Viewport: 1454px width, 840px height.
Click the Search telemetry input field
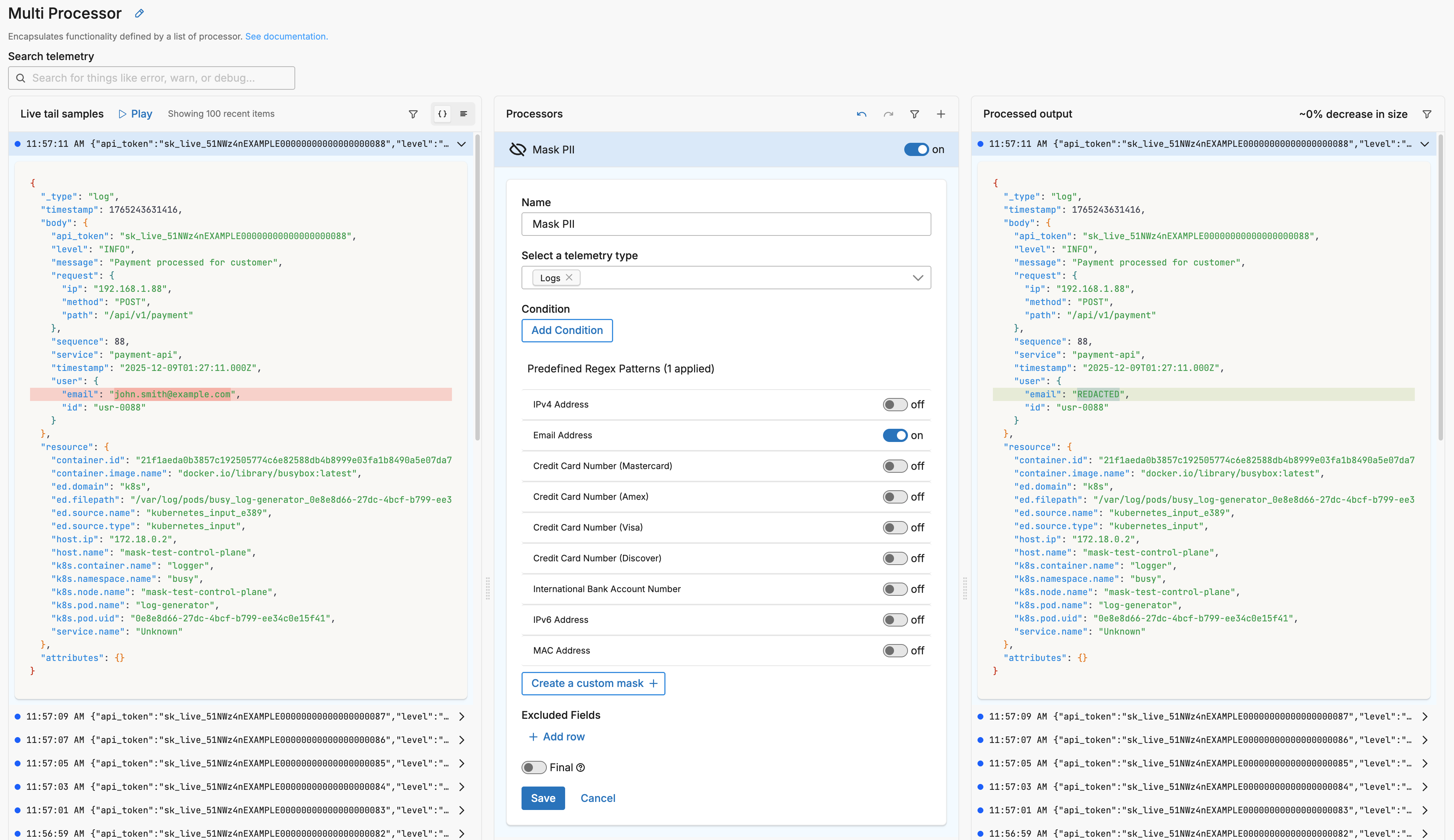click(152, 78)
